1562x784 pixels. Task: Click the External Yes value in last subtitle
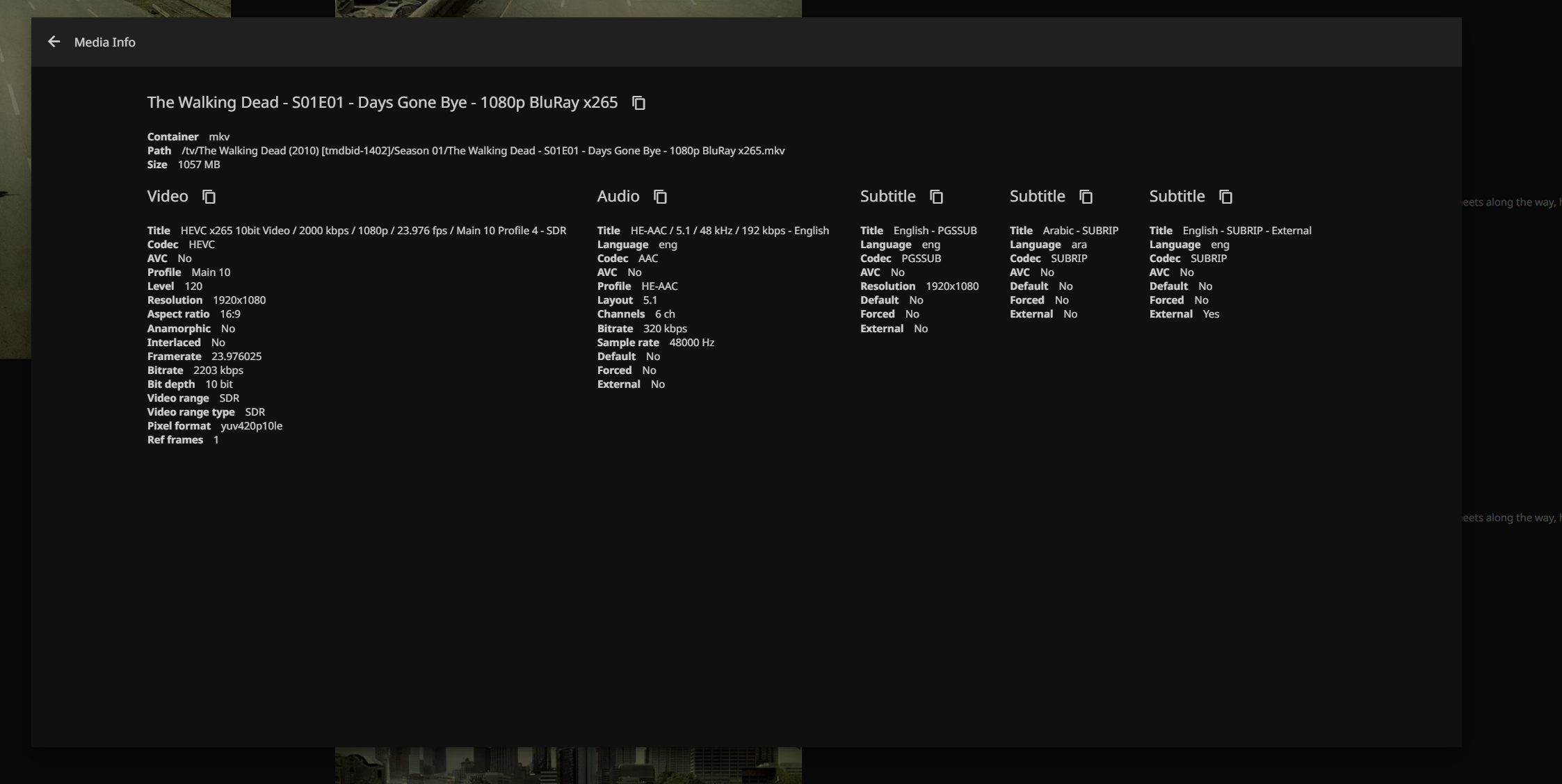[x=1211, y=314]
